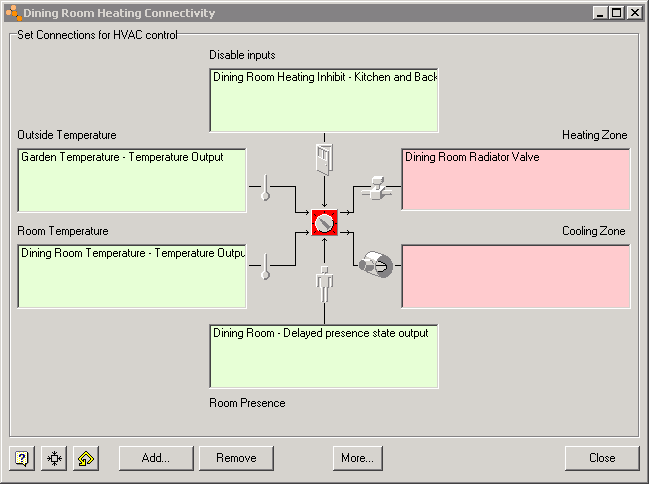
Task: Select Dining Room delayed presence state output
Action: [x=320, y=333]
